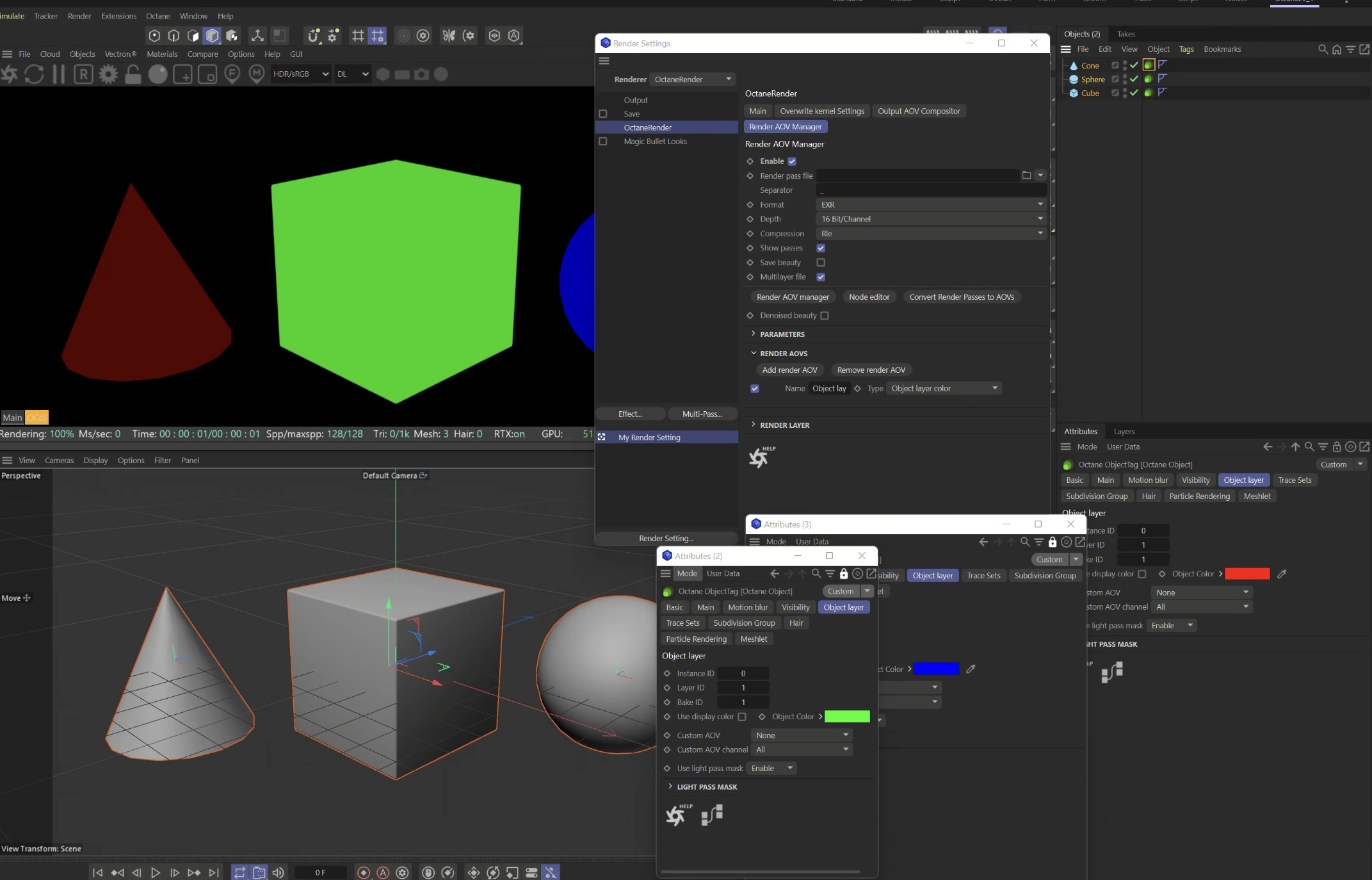
Task: Click the green Object Color swatch
Action: pyautogui.click(x=847, y=717)
